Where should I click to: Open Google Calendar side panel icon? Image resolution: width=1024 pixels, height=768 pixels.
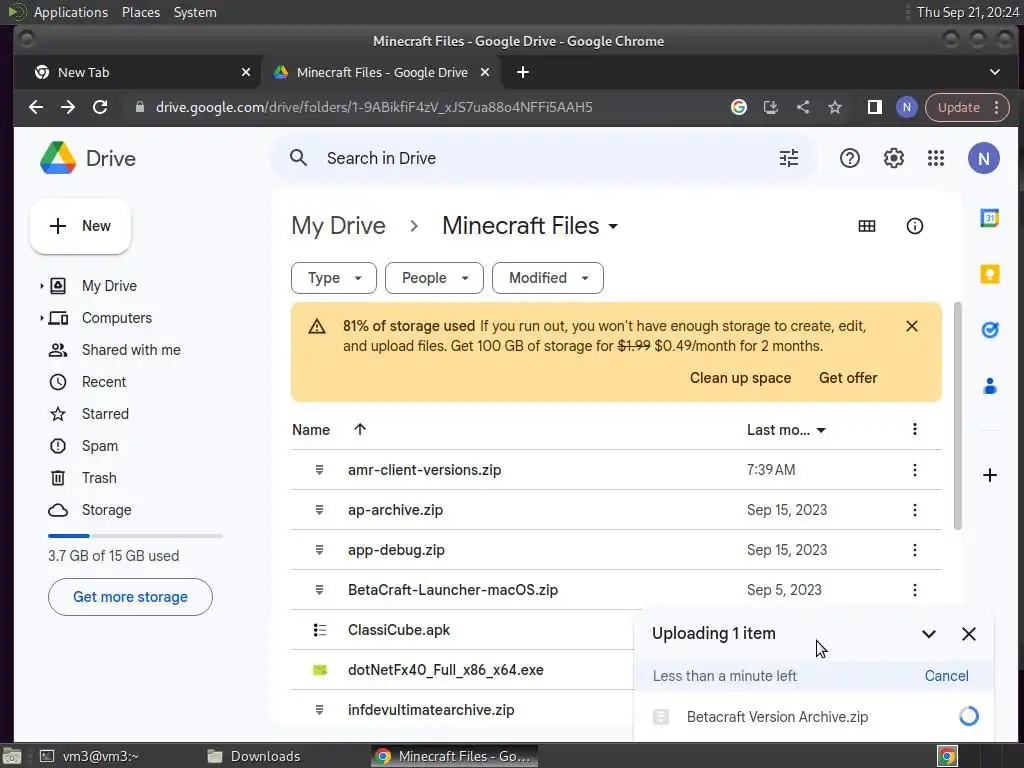[x=989, y=217]
